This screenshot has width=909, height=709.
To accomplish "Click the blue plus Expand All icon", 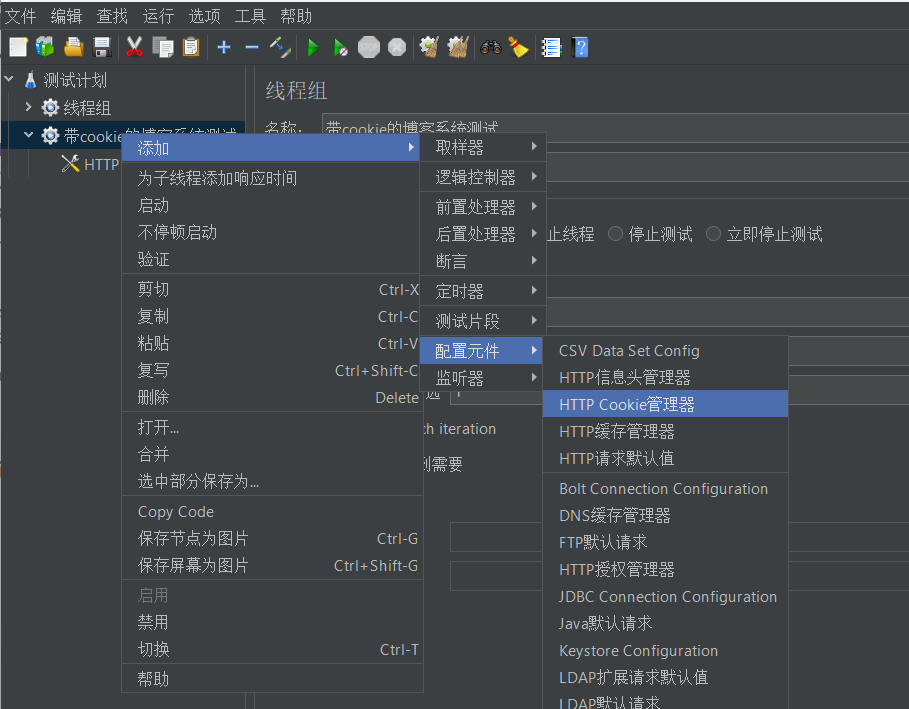I will (x=224, y=47).
